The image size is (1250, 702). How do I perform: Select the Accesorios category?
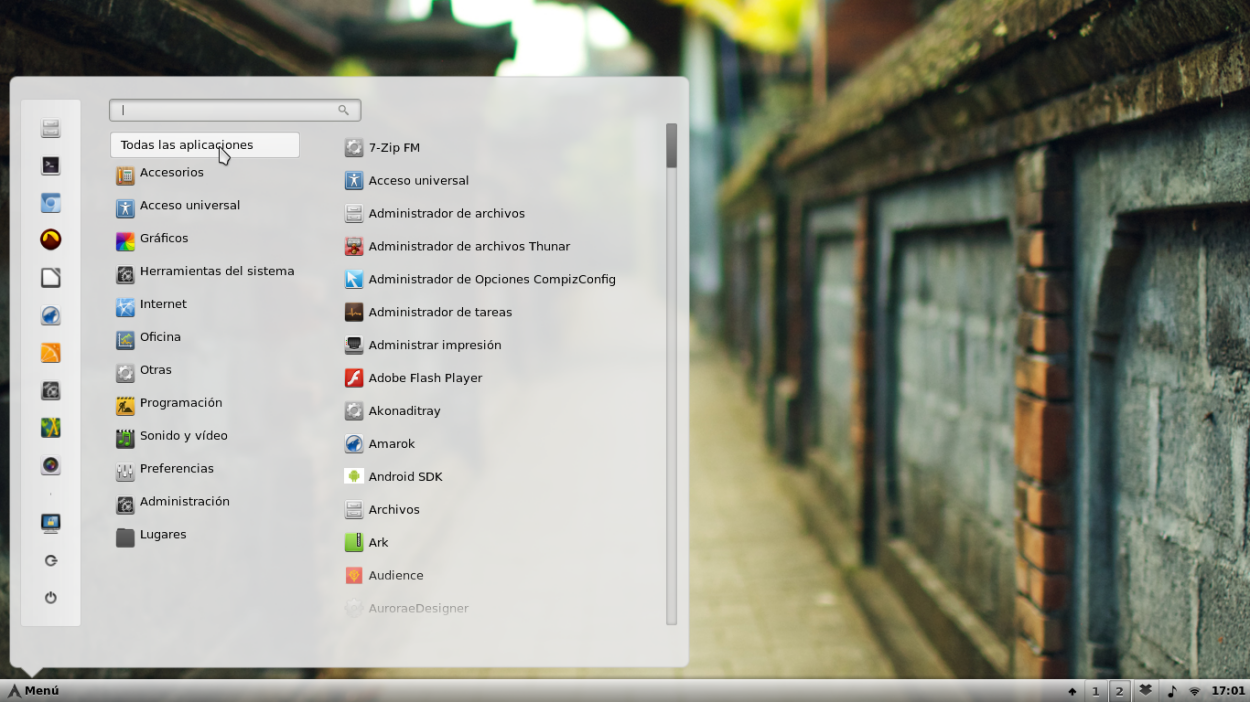(x=160, y=173)
